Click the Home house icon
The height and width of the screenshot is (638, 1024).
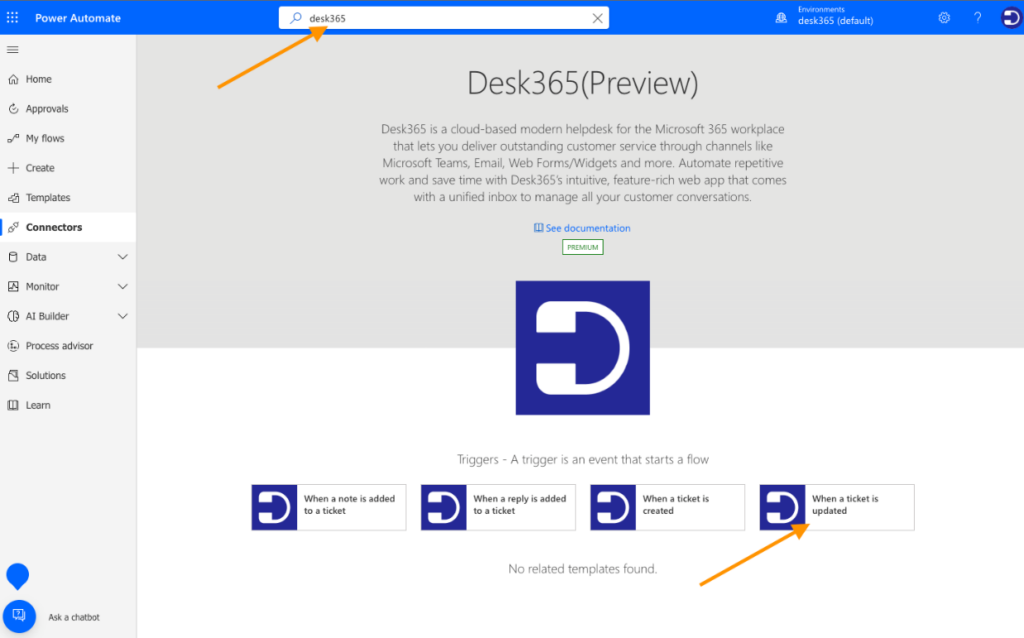pos(13,79)
